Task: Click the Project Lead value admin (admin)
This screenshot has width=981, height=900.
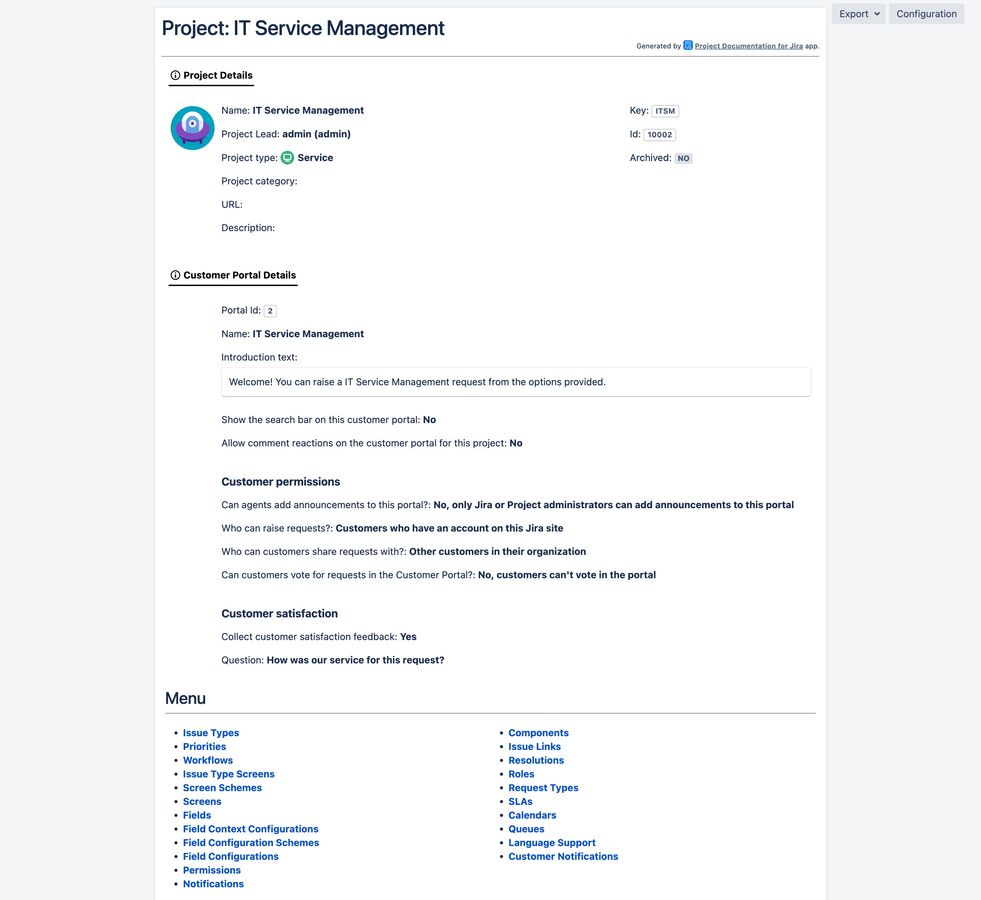Action: click(x=317, y=134)
